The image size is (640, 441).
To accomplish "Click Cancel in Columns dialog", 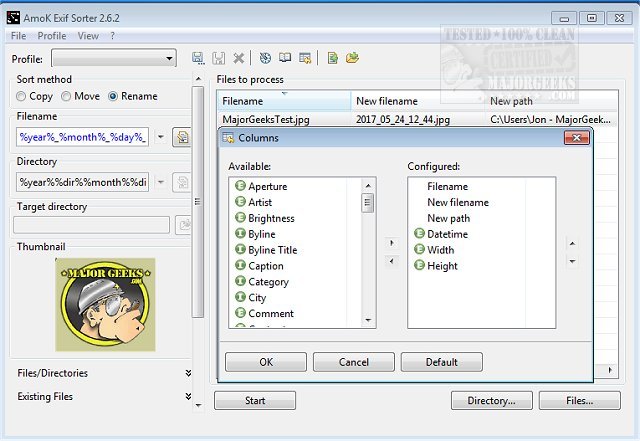I will coord(353,362).
